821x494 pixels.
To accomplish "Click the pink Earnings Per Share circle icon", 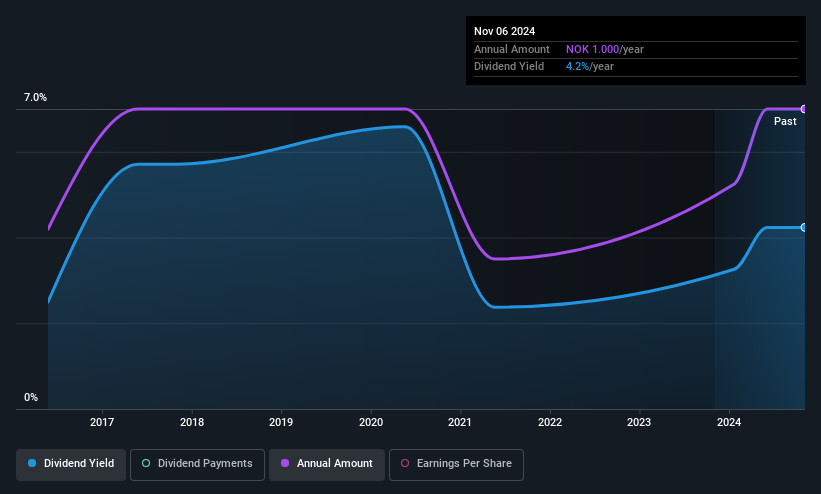I will (405, 464).
